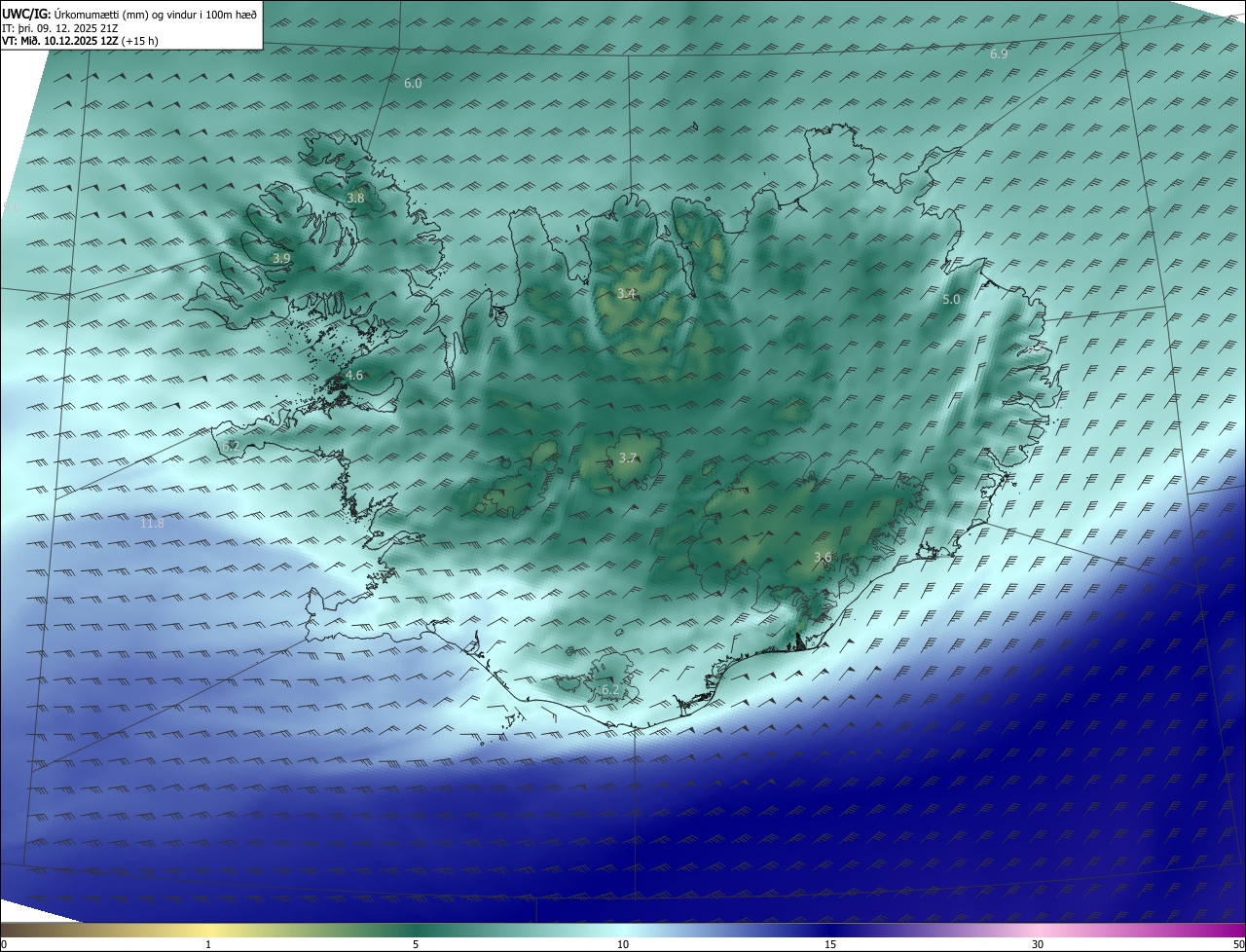Click the 4.6 precipitation value label

(x=353, y=376)
